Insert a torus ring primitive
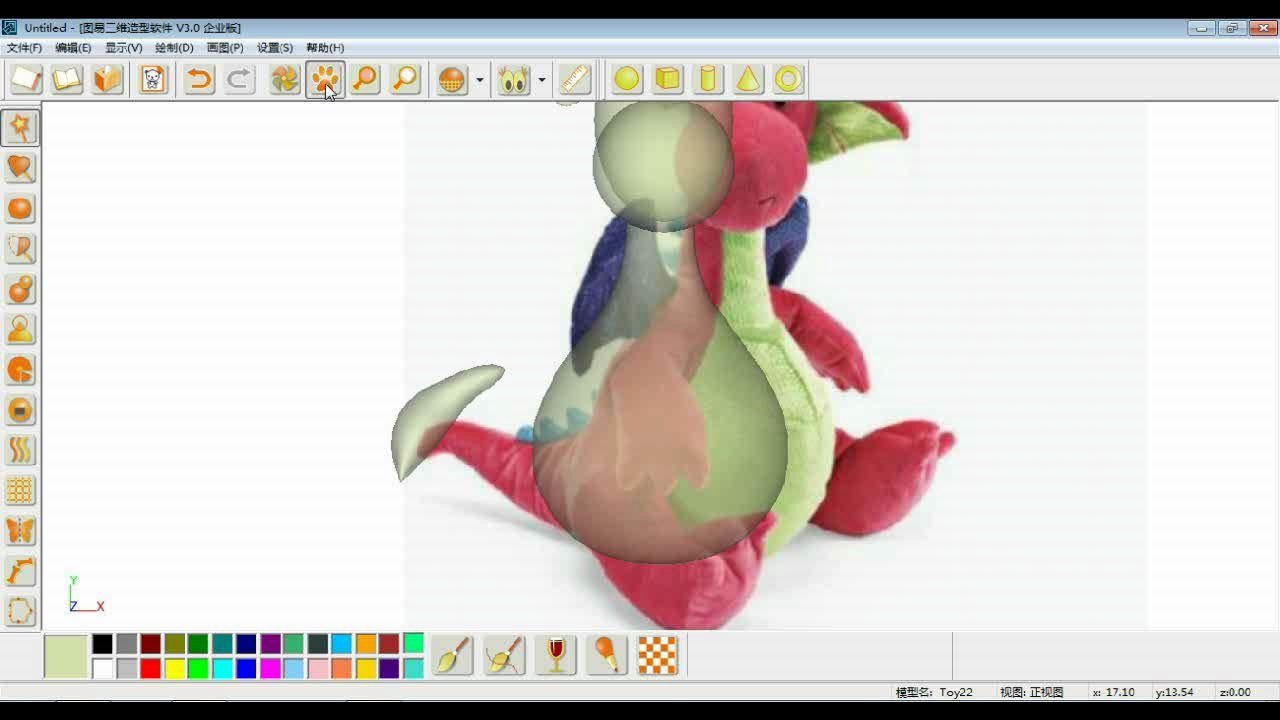The height and width of the screenshot is (720, 1280). [x=788, y=79]
